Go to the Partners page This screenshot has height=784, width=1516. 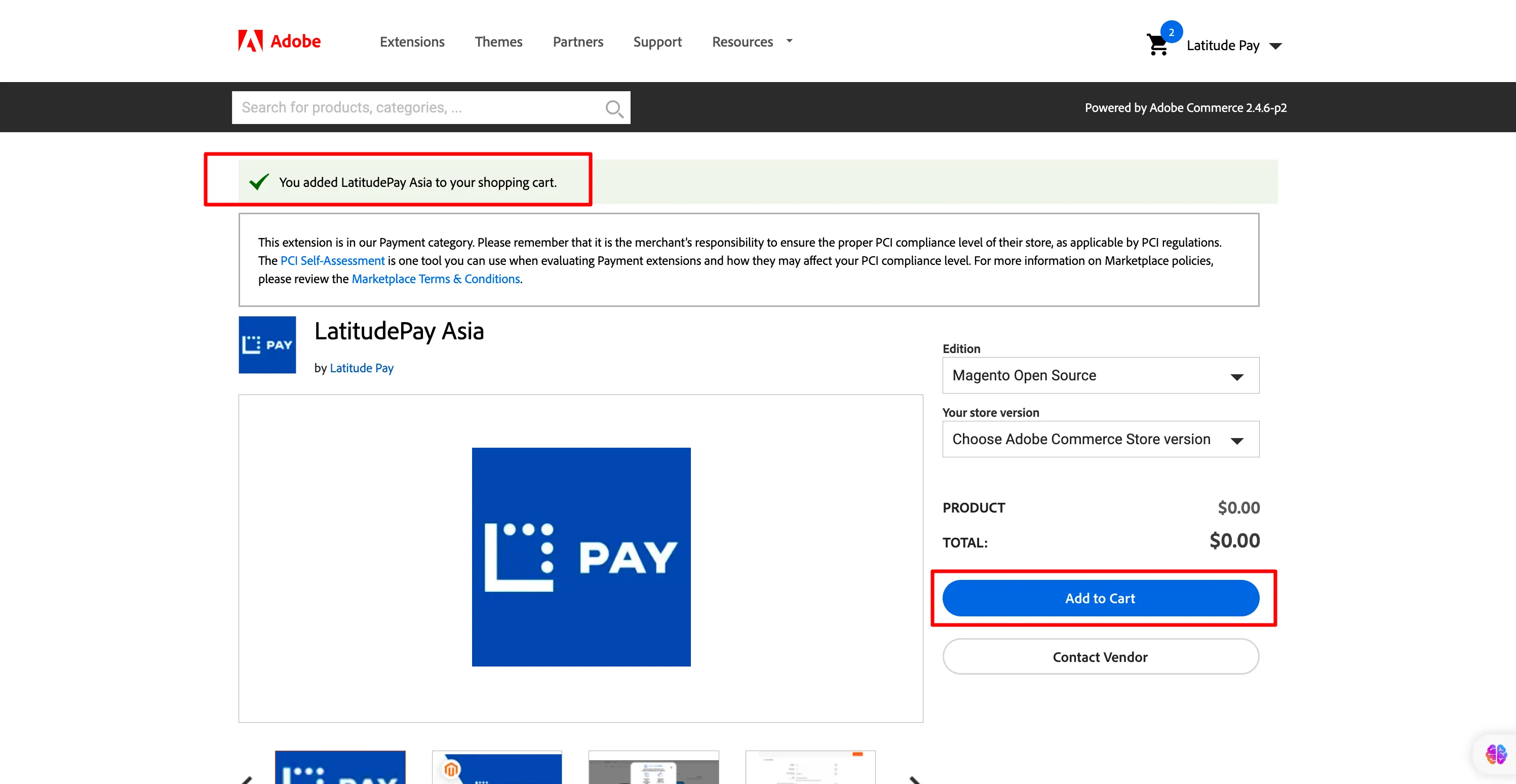(578, 42)
